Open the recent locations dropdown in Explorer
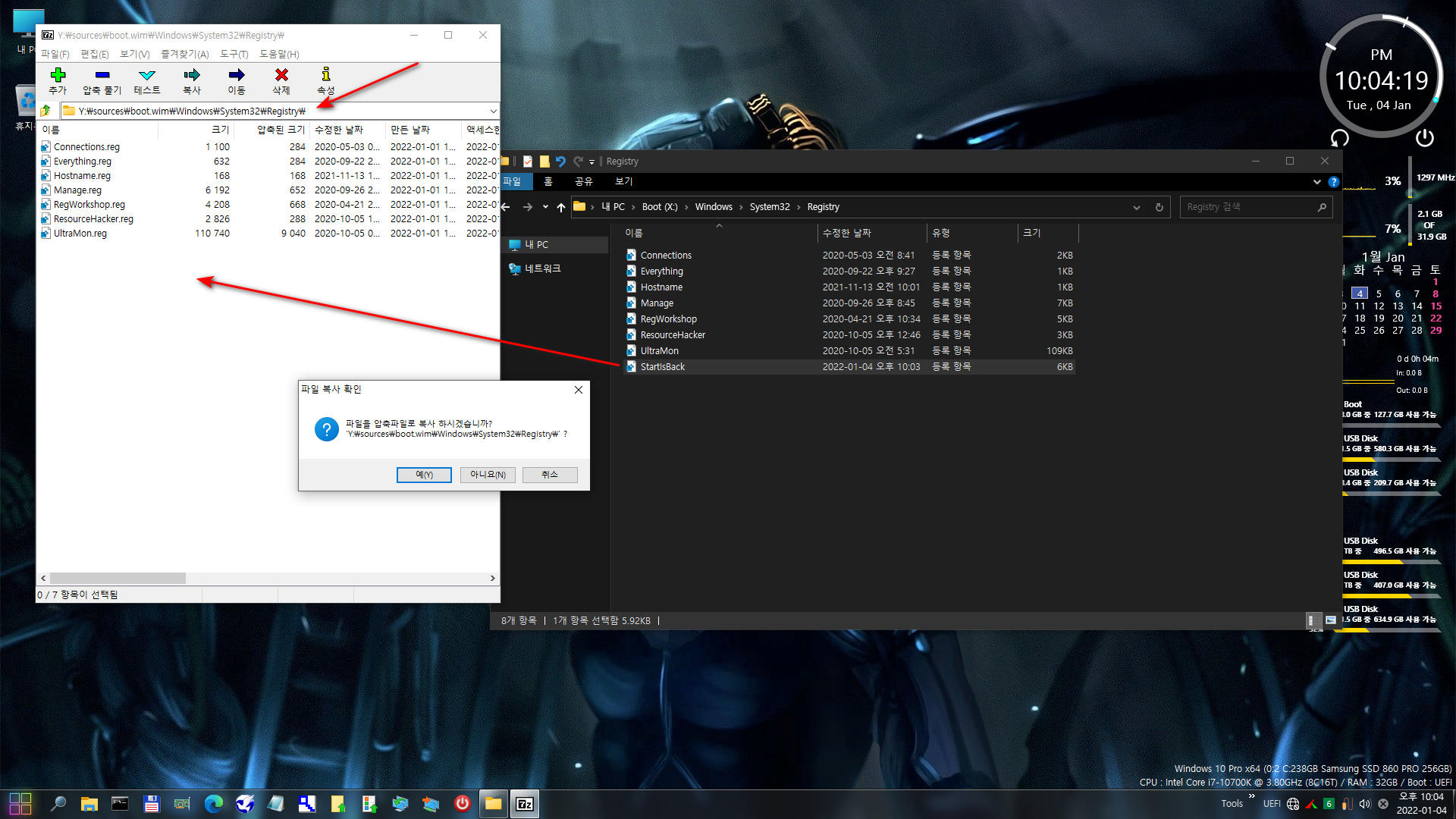 coord(545,207)
